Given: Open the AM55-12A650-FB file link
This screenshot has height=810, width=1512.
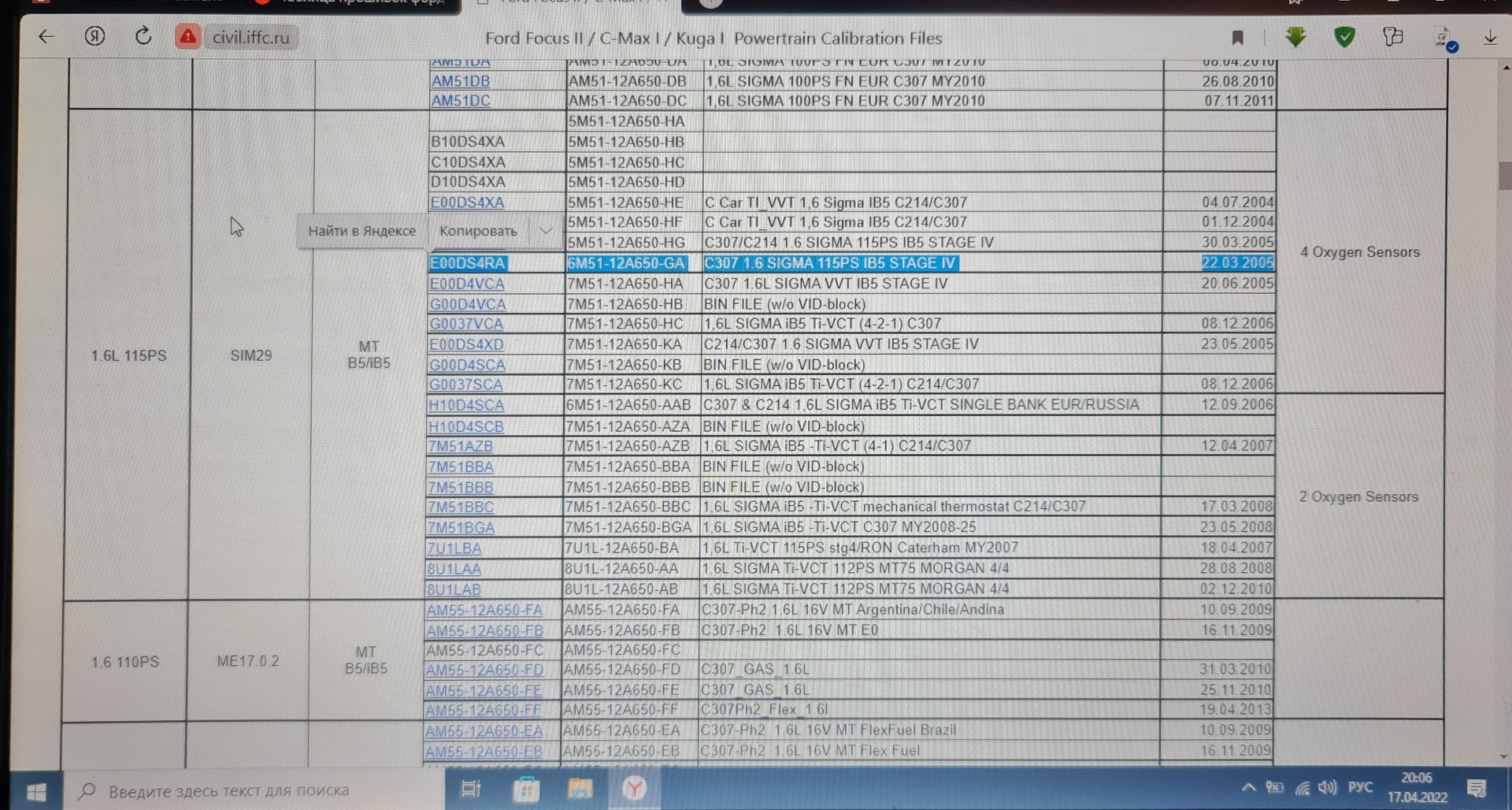Looking at the screenshot, I should pos(484,630).
